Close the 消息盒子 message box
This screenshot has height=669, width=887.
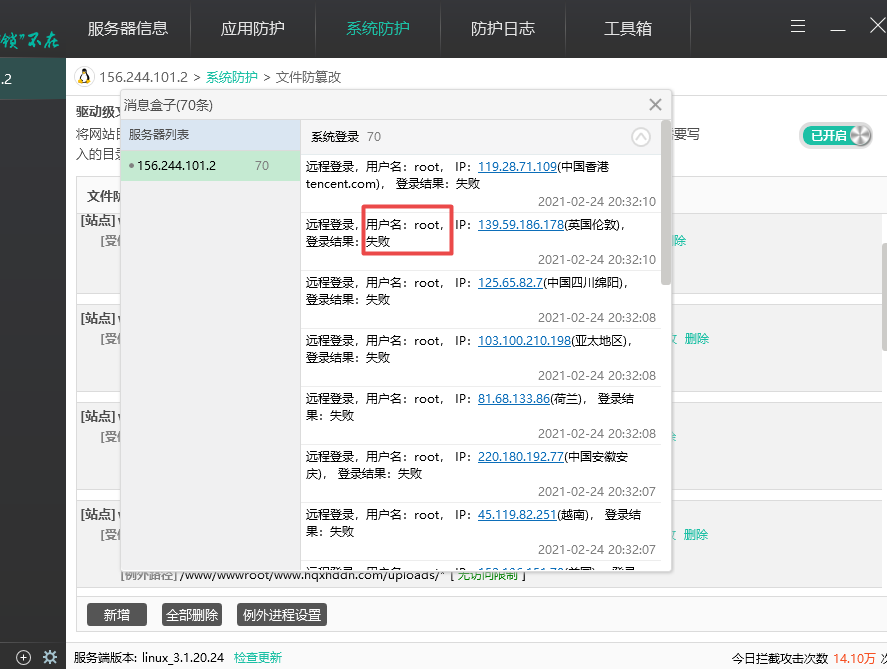point(655,105)
